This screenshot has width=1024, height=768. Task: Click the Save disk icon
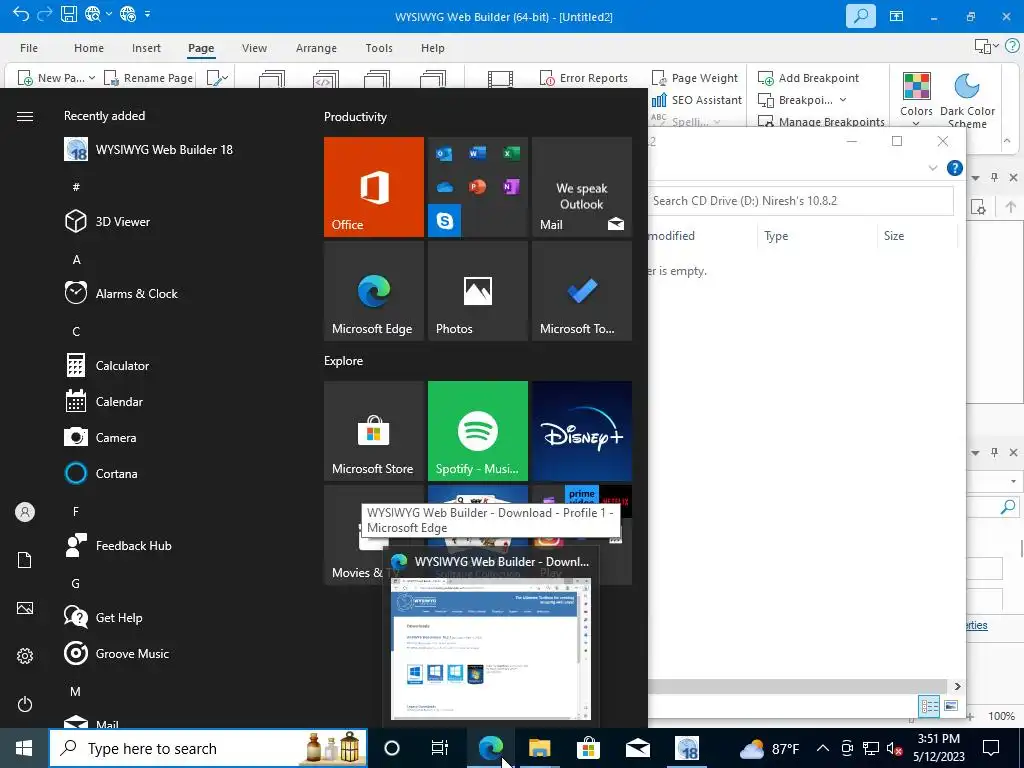point(69,14)
